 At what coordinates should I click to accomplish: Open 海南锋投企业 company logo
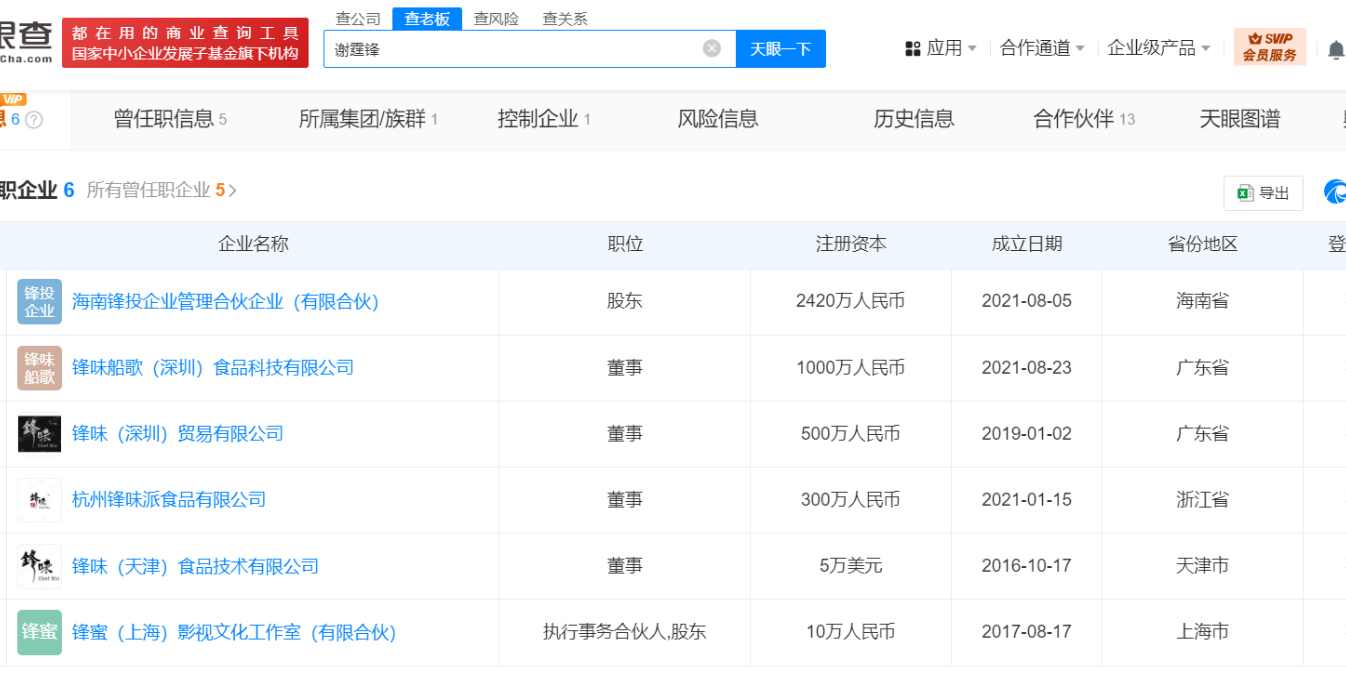[39, 301]
